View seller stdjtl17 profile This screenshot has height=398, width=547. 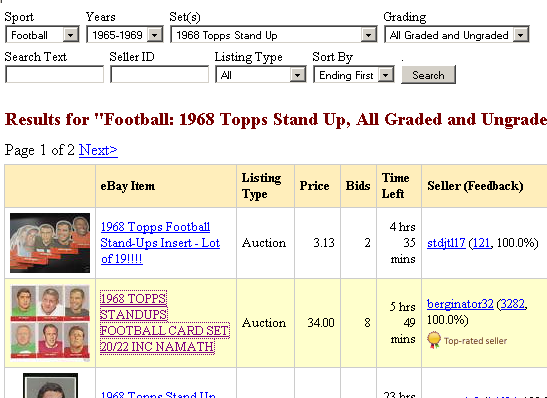click(x=446, y=242)
